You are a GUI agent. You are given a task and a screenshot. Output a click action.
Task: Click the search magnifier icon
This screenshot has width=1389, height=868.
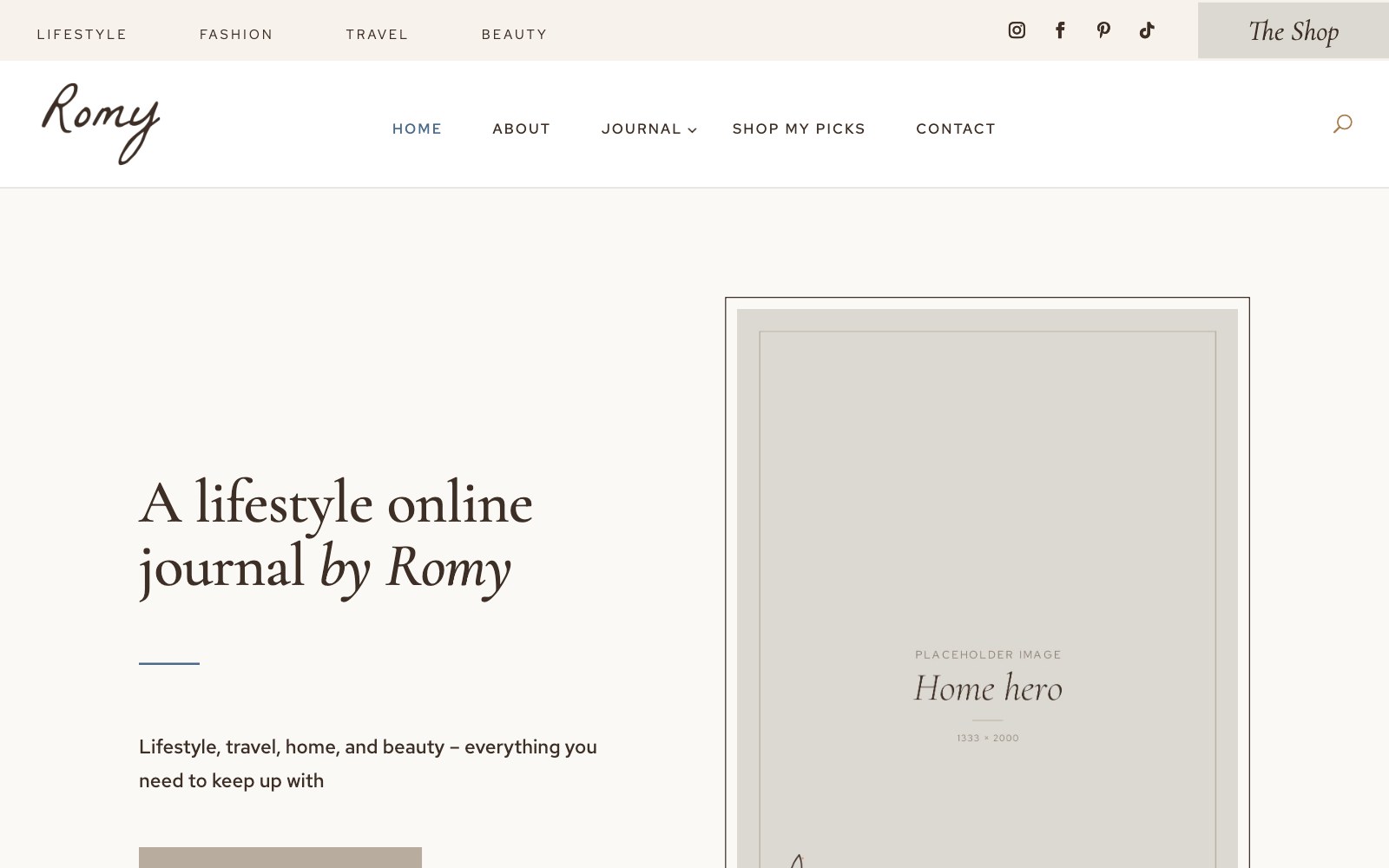(x=1342, y=123)
